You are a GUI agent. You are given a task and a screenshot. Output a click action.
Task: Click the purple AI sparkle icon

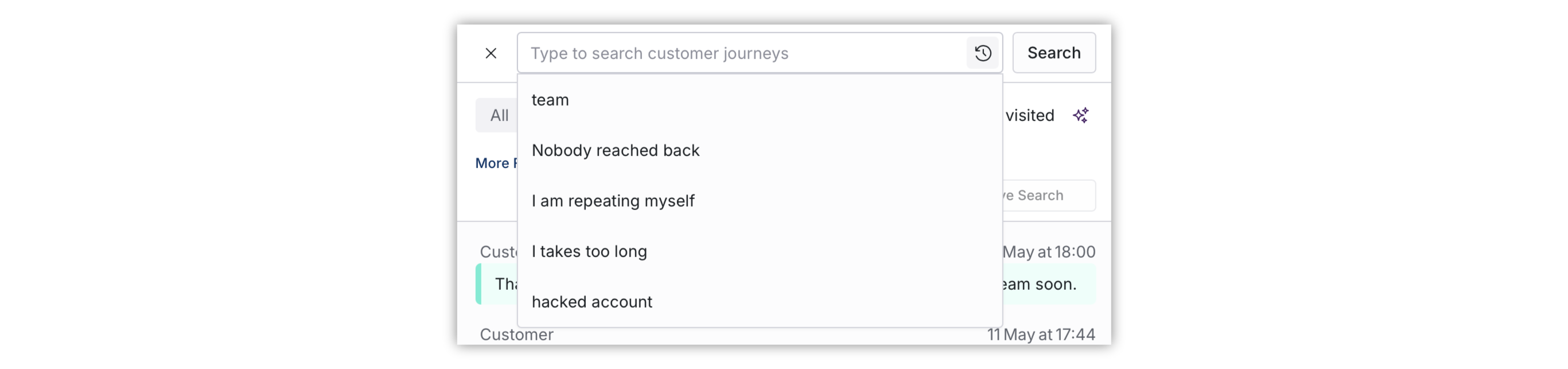[1081, 115]
